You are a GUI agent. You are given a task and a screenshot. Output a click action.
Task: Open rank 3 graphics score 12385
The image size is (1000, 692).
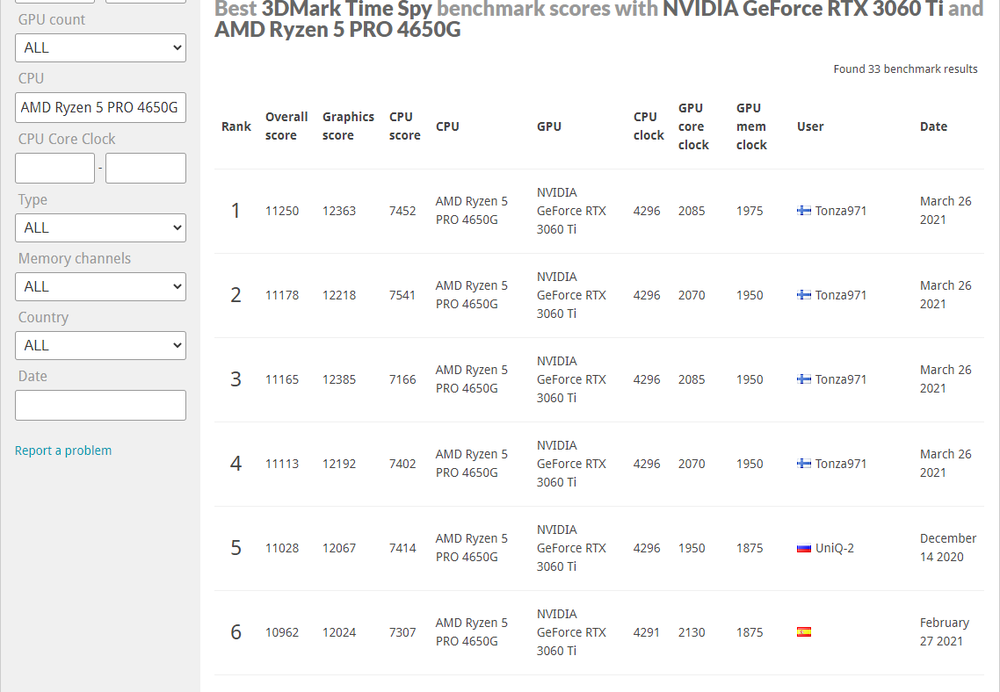pyautogui.click(x=340, y=379)
